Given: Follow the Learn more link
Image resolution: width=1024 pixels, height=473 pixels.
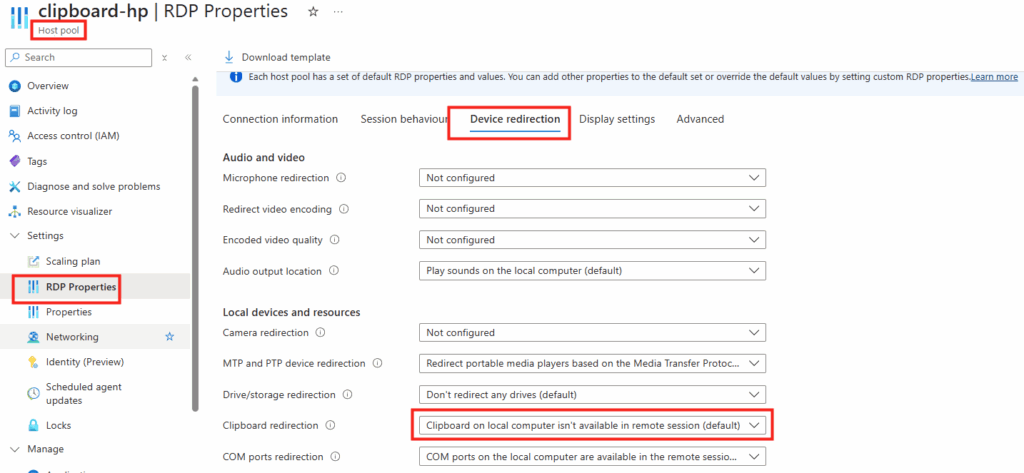Looking at the screenshot, I should point(994,77).
